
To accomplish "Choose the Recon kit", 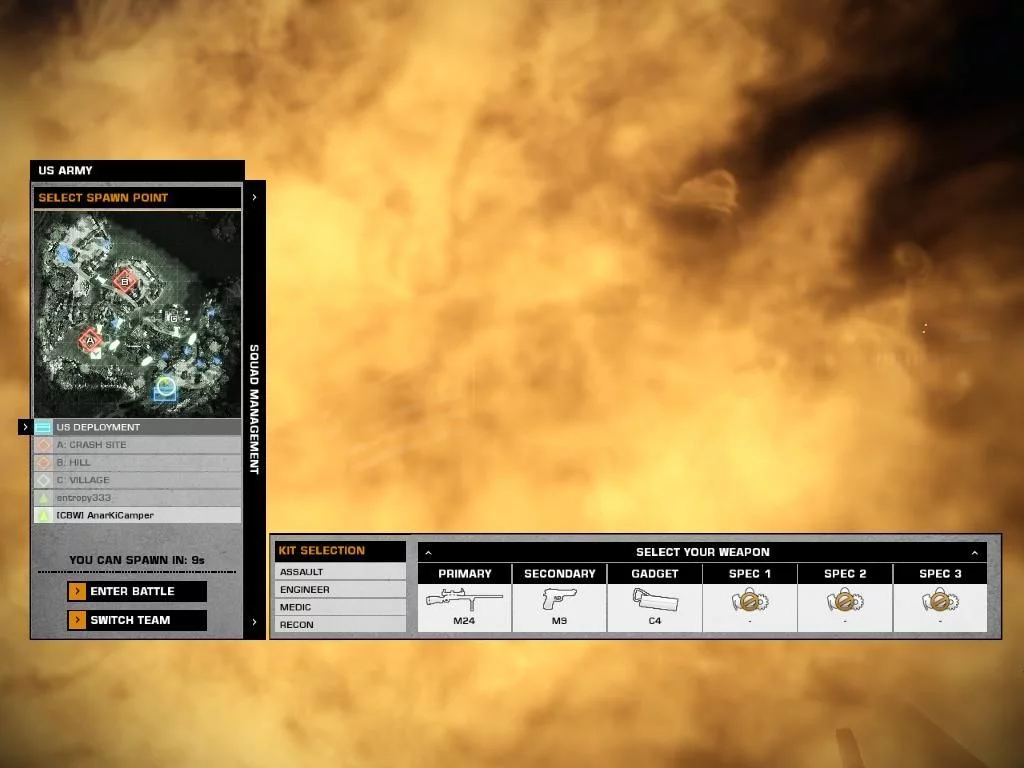I will (x=340, y=625).
